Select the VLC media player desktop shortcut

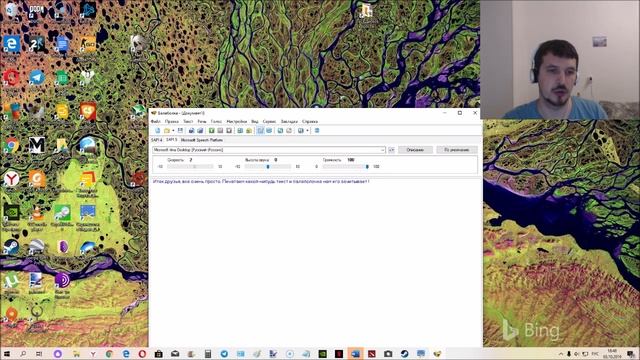[37, 213]
